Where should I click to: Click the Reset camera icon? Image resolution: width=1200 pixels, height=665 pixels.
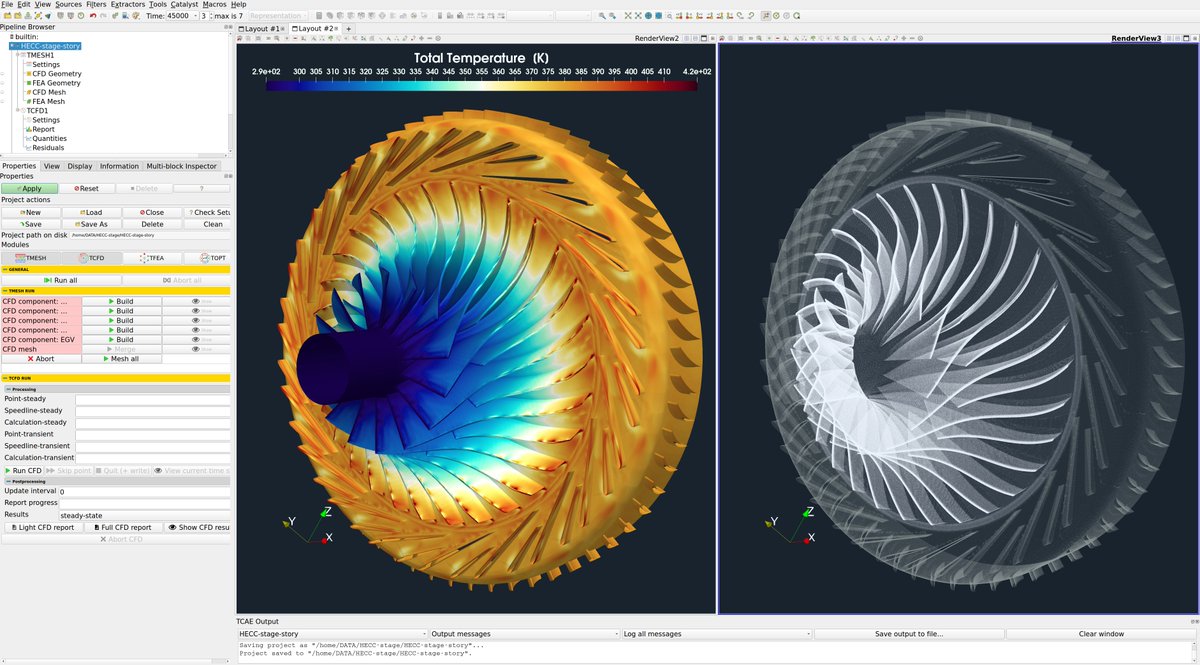[628, 17]
